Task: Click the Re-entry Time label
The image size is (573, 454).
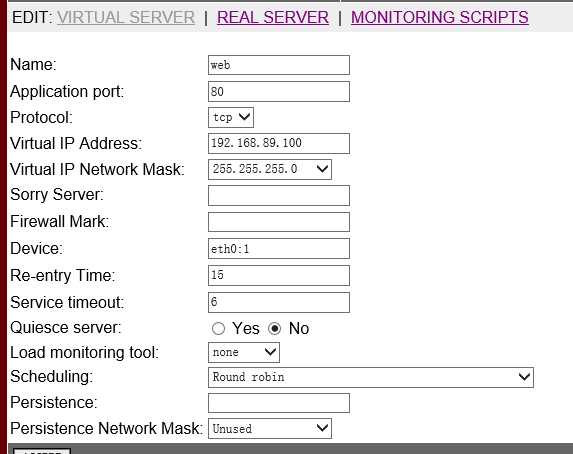Action: pos(62,275)
